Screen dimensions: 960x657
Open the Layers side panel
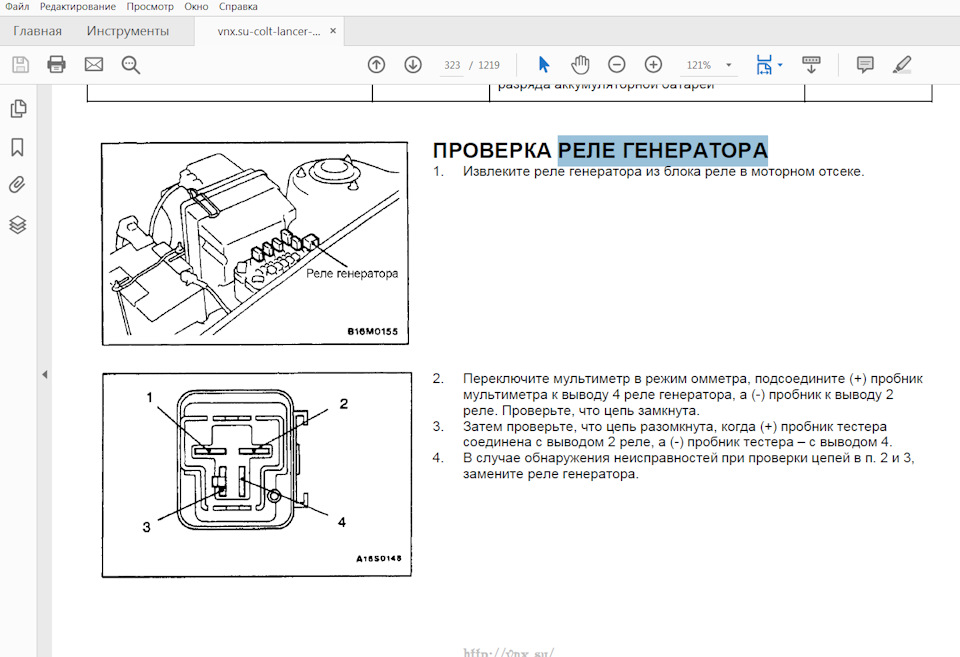click(18, 225)
